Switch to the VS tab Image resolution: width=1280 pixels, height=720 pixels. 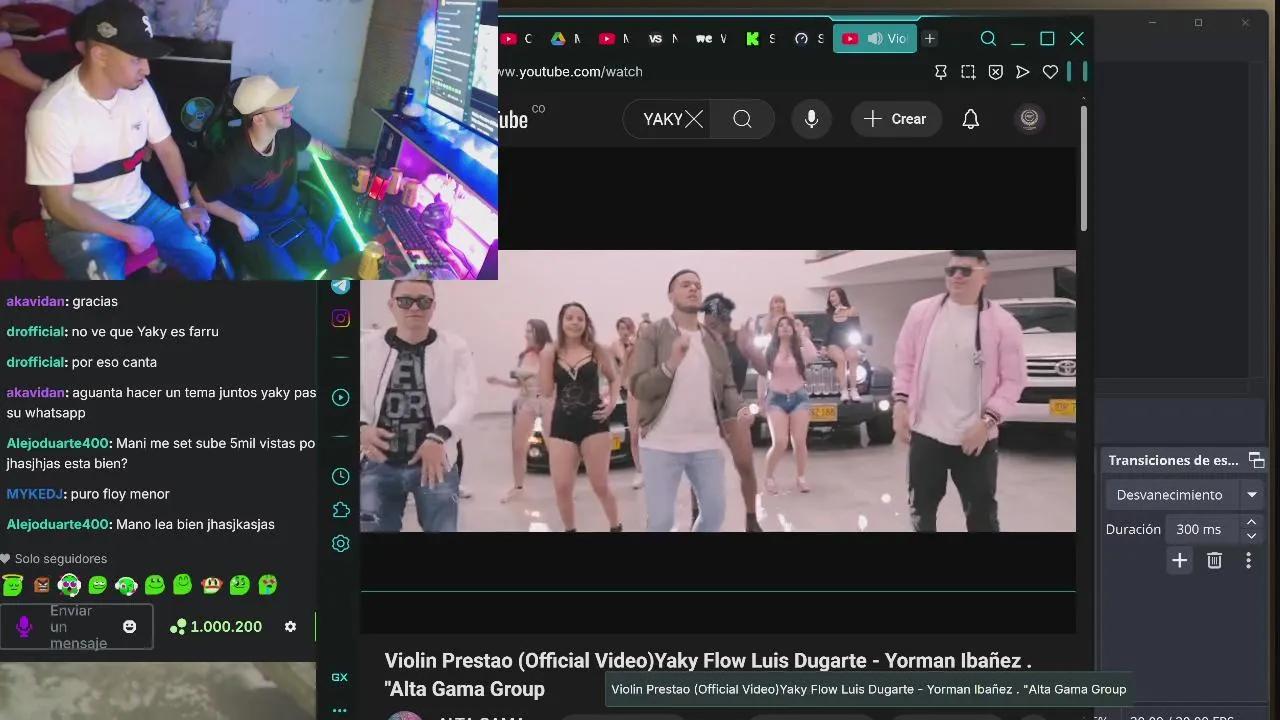pyautogui.click(x=662, y=39)
